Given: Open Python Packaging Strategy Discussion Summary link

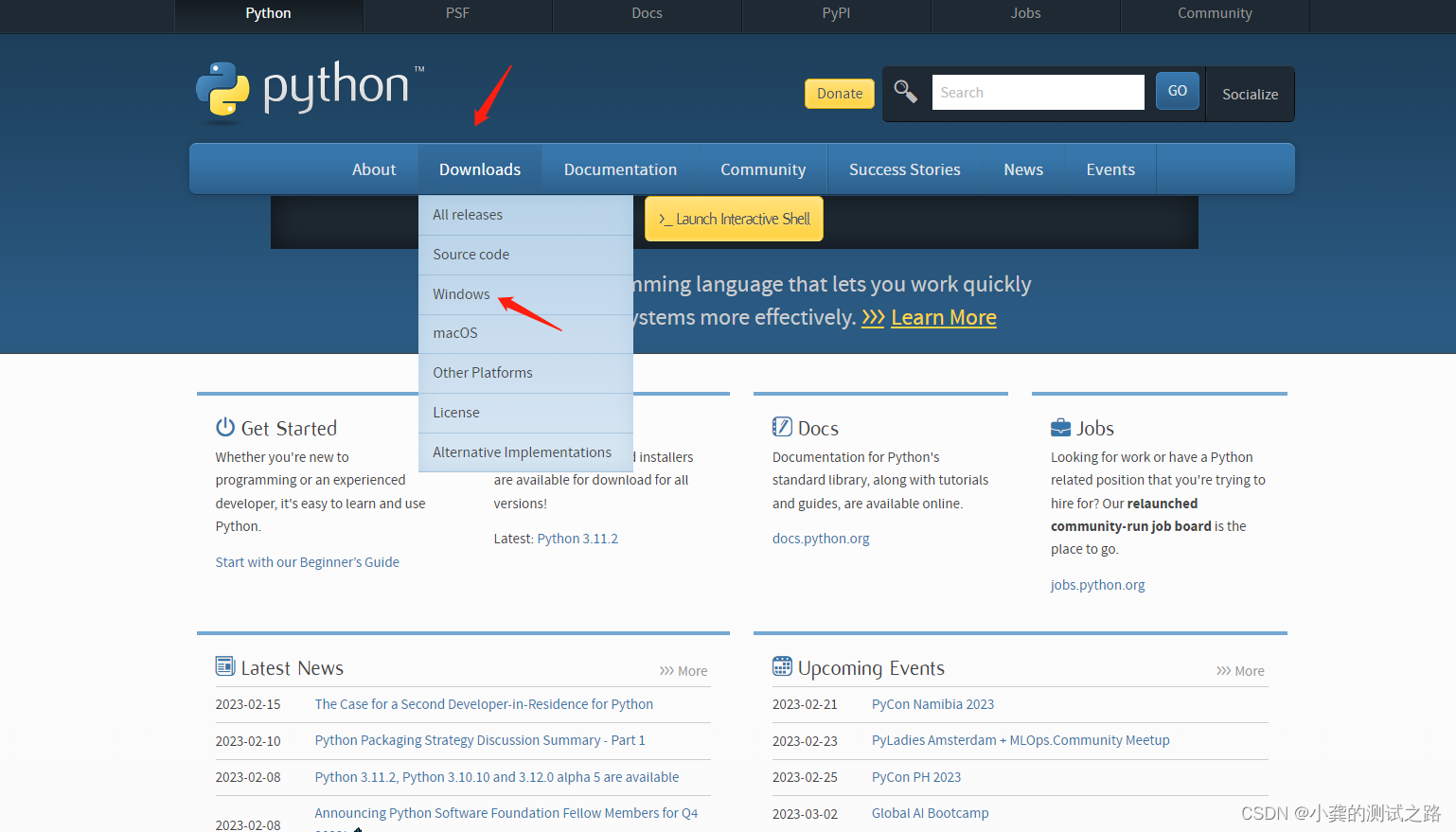Looking at the screenshot, I should click(480, 740).
